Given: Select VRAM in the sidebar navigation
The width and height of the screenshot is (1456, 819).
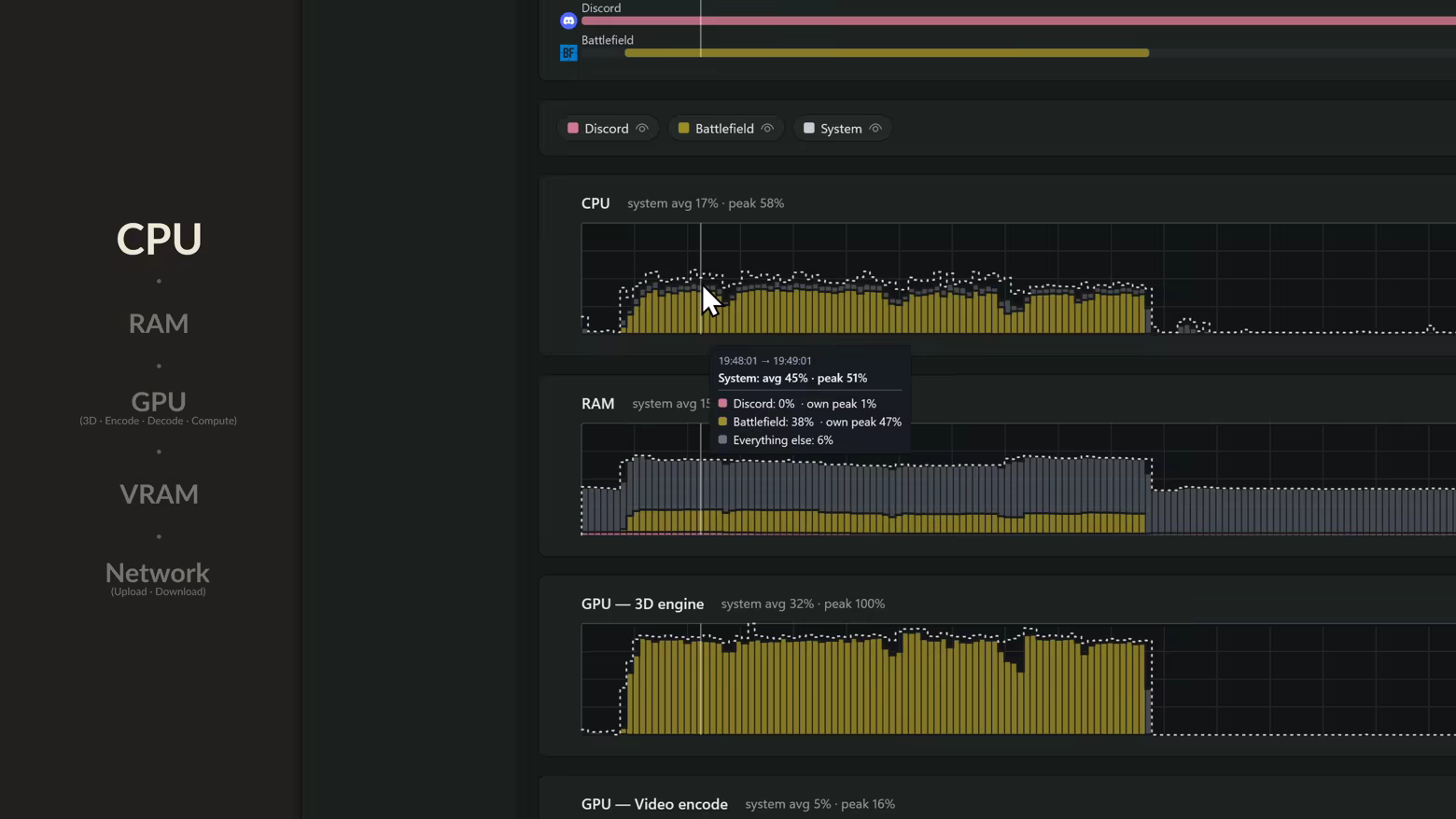Looking at the screenshot, I should tap(159, 493).
